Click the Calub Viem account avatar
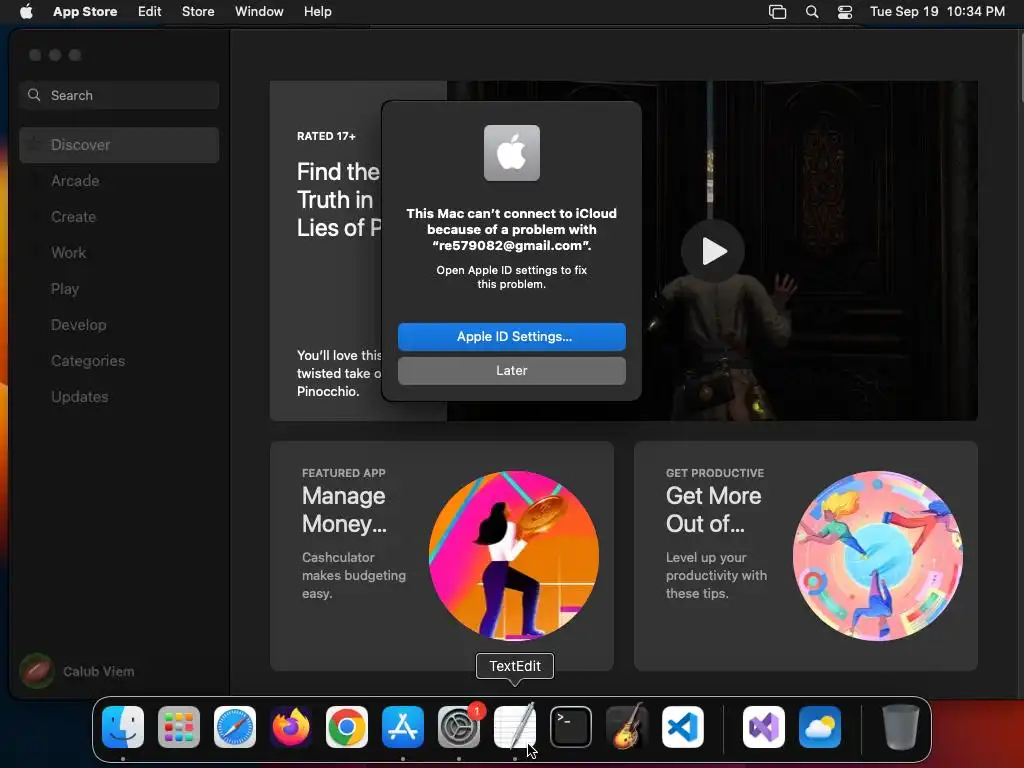 (37, 671)
